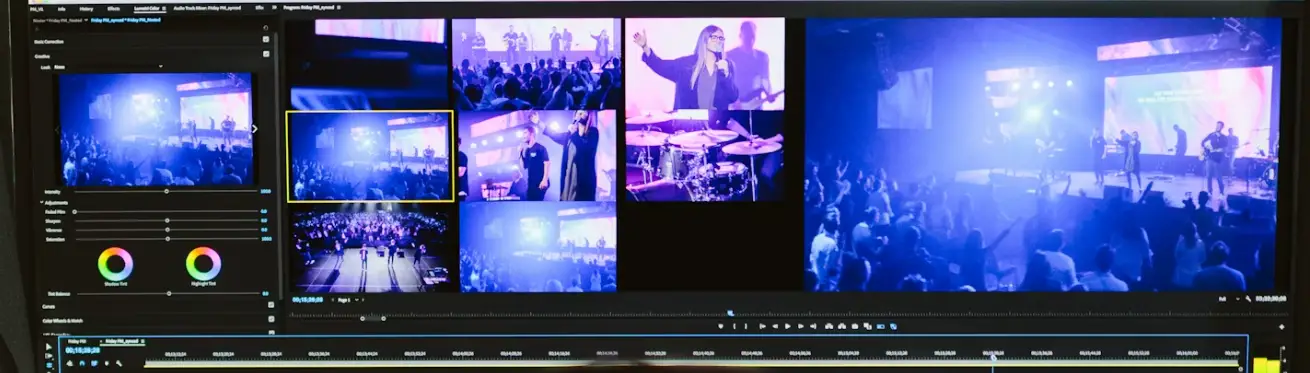Image resolution: width=1310 pixels, height=373 pixels.
Task: Click the Highlight Tint color wheel
Action: (203, 264)
